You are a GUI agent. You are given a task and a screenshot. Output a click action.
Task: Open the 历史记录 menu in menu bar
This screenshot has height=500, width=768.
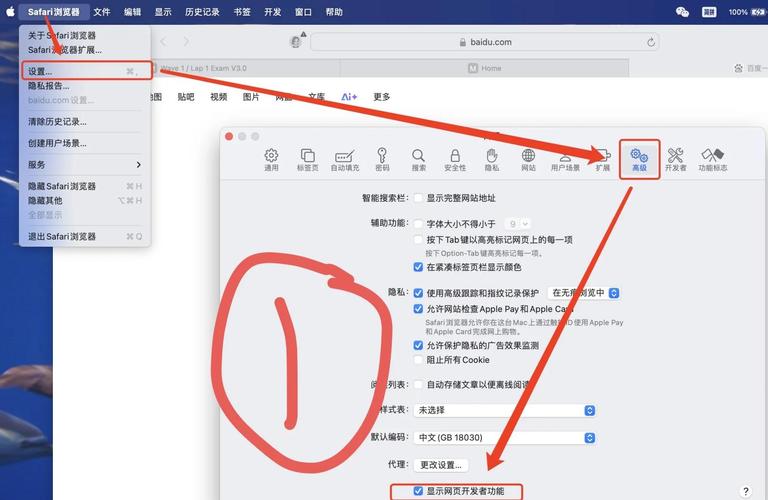pyautogui.click(x=202, y=12)
